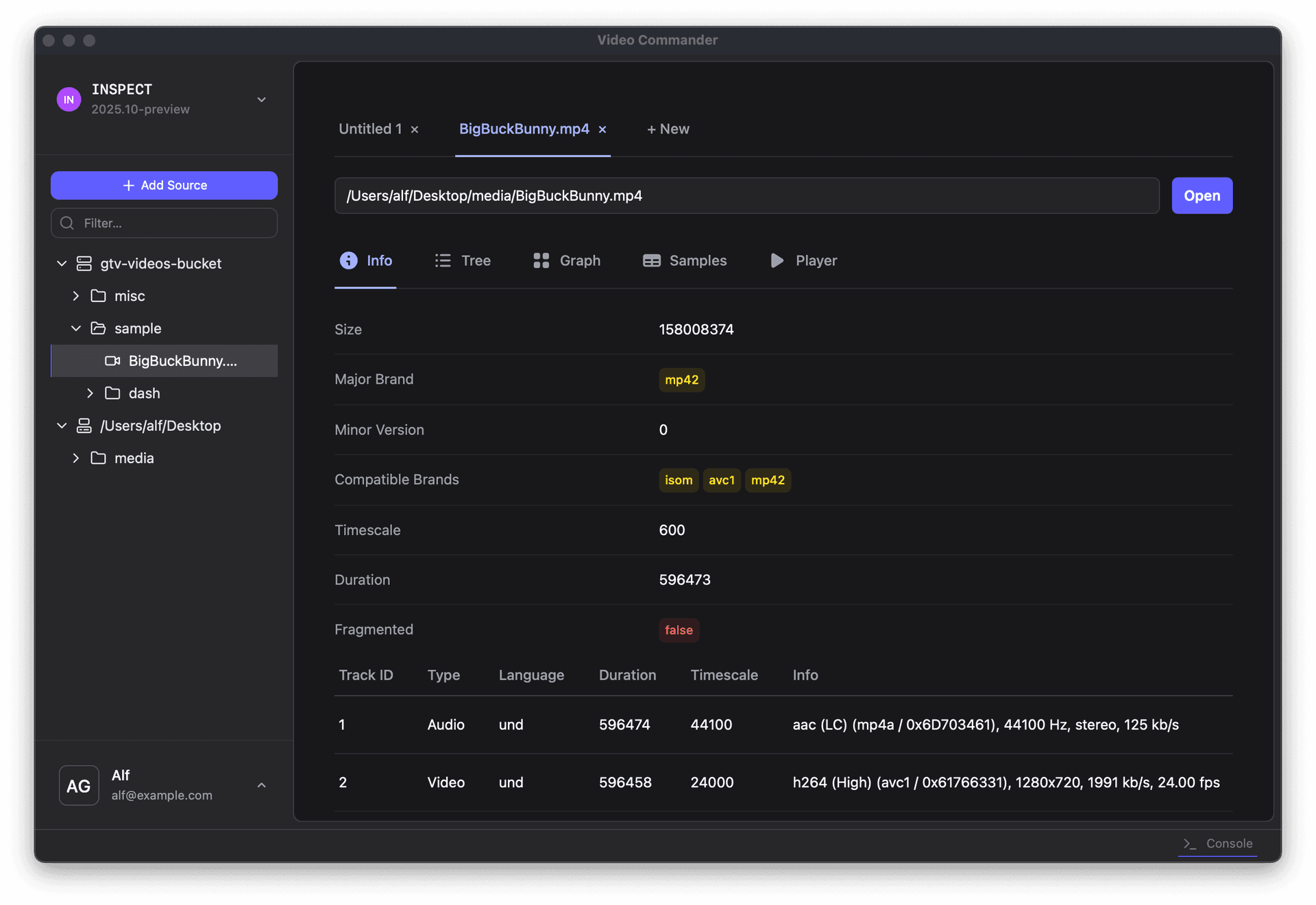This screenshot has height=905, width=1316.
Task: Expand the misc folder
Action: pos(76,295)
